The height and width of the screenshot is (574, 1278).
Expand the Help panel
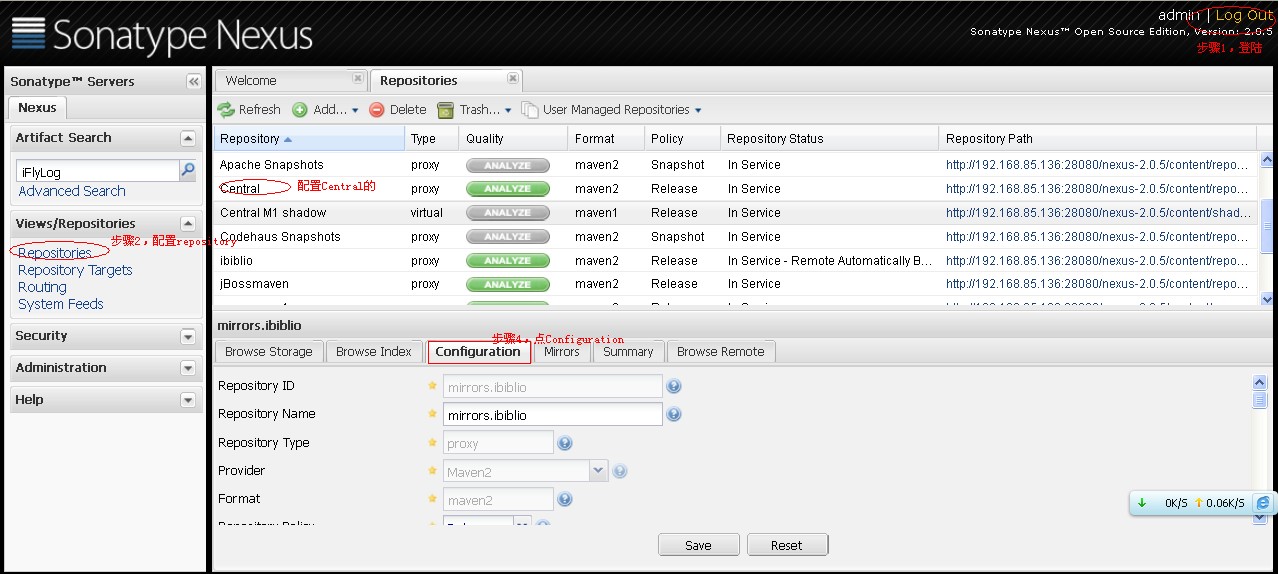[187, 400]
